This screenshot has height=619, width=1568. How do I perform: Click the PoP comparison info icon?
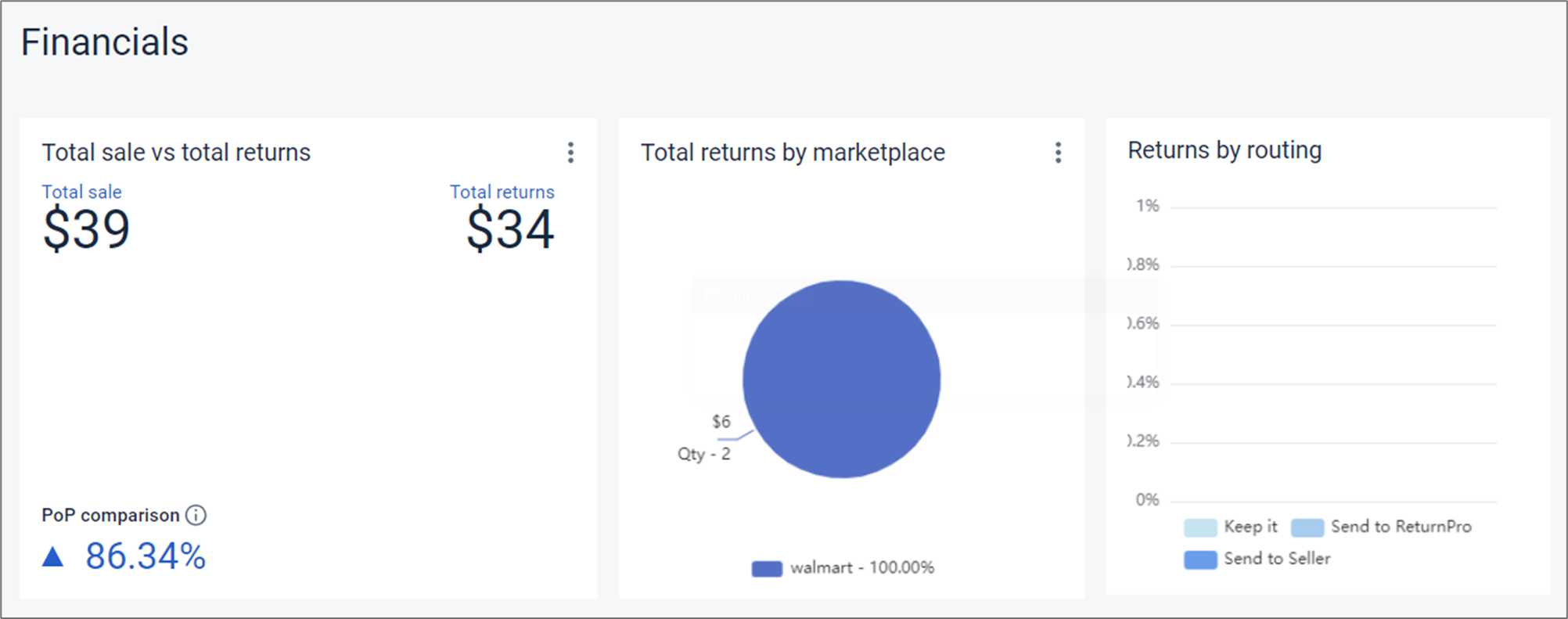(196, 515)
